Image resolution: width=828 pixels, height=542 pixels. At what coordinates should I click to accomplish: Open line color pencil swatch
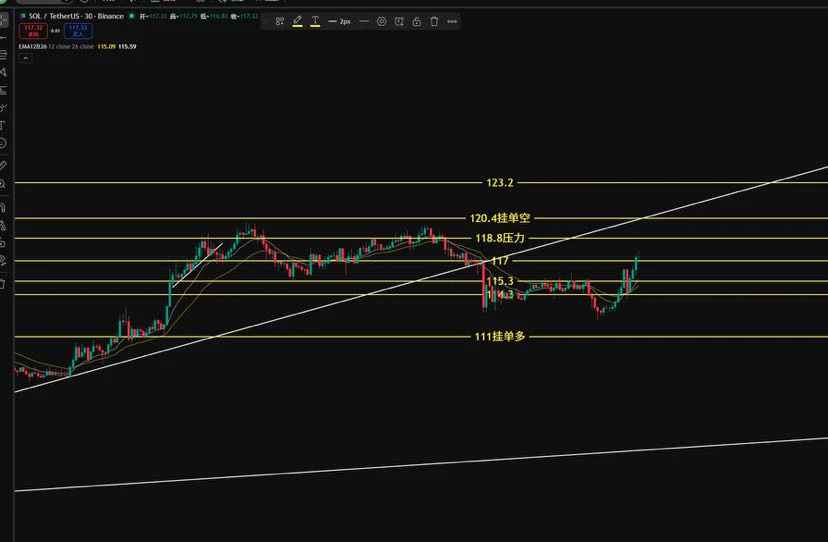(x=297, y=22)
